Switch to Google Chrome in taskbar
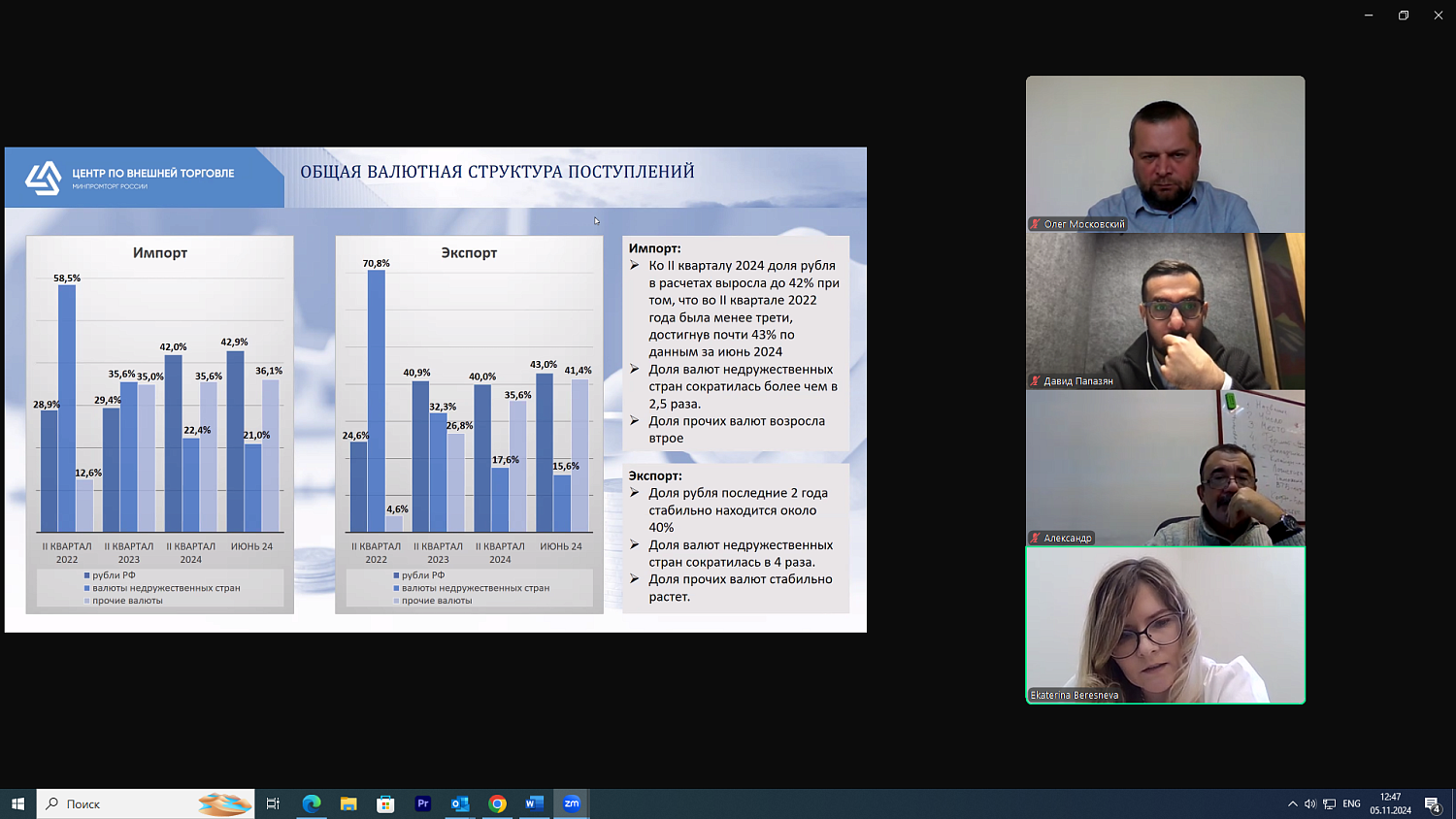1456x819 pixels. (497, 803)
